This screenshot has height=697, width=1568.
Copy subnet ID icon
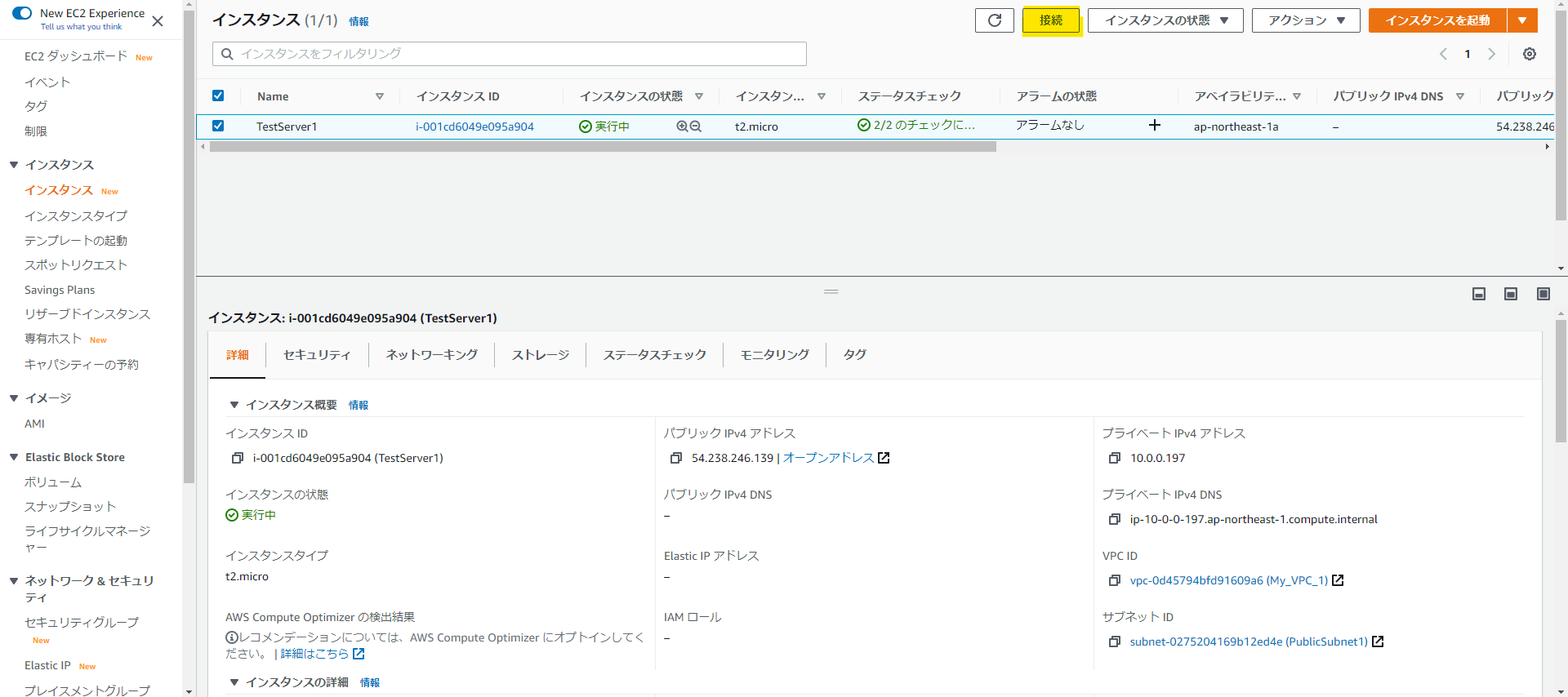coord(1115,642)
